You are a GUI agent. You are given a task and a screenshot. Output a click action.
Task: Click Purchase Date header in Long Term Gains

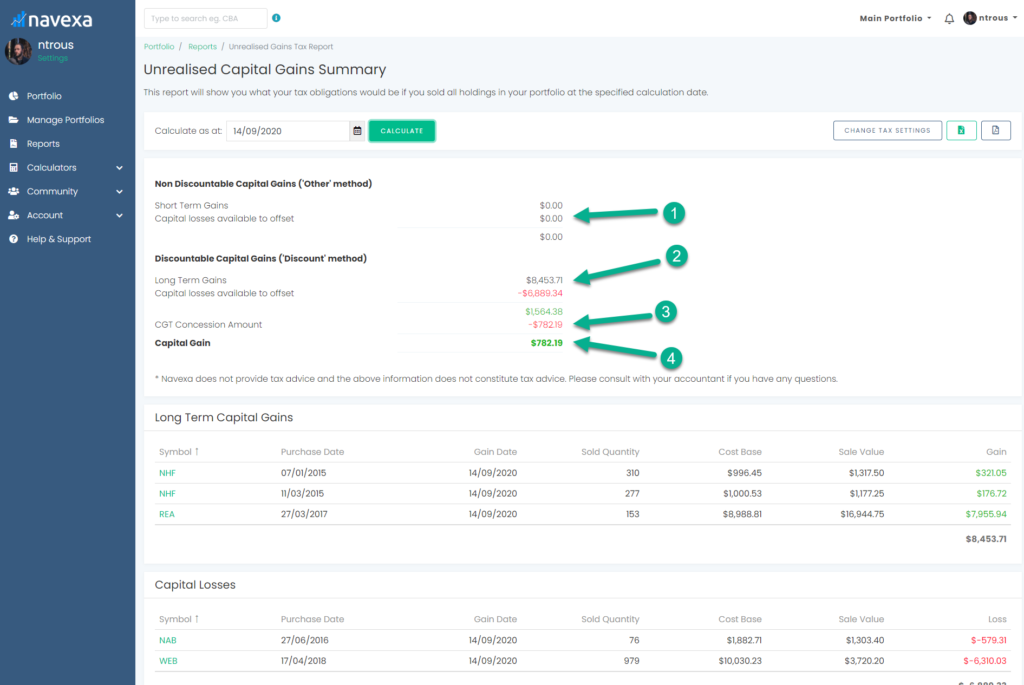click(x=312, y=452)
